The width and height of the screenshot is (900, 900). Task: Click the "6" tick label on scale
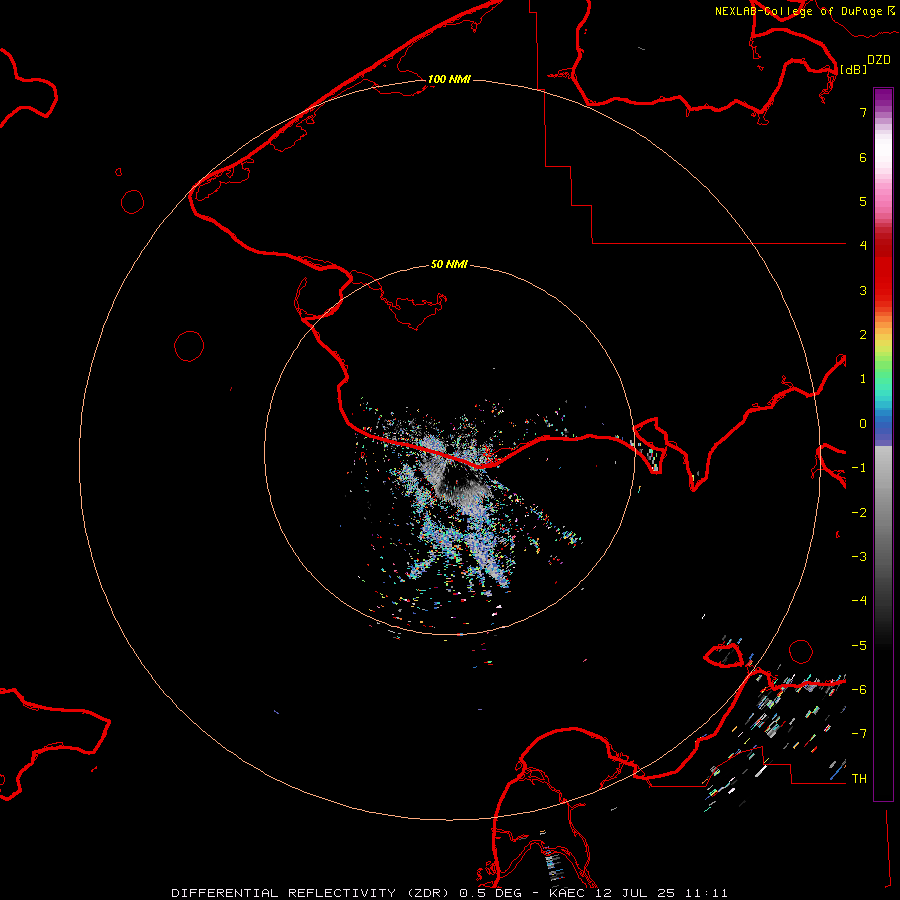point(863,157)
